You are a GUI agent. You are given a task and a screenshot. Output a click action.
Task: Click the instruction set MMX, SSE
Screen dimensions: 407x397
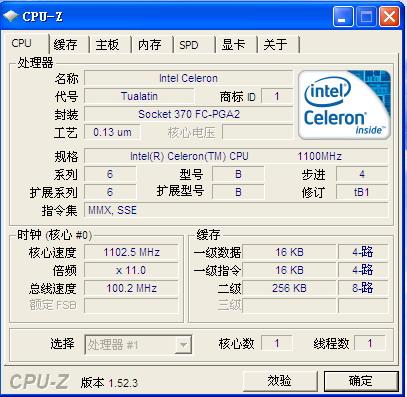(x=236, y=210)
